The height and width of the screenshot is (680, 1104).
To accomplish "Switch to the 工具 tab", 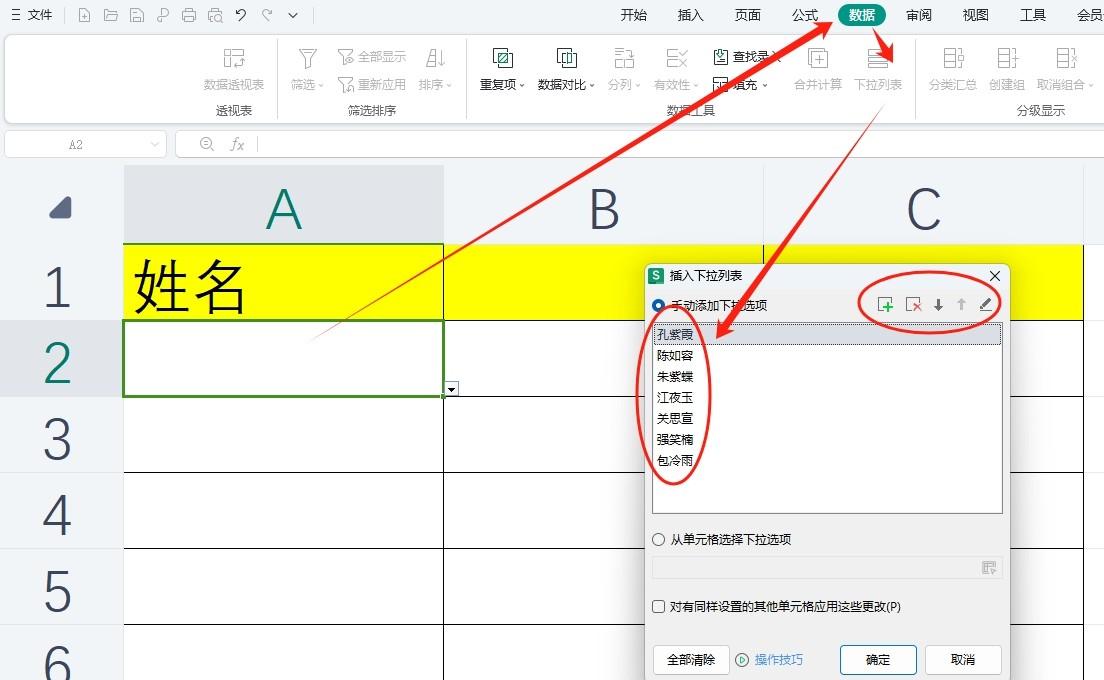I will [1033, 15].
